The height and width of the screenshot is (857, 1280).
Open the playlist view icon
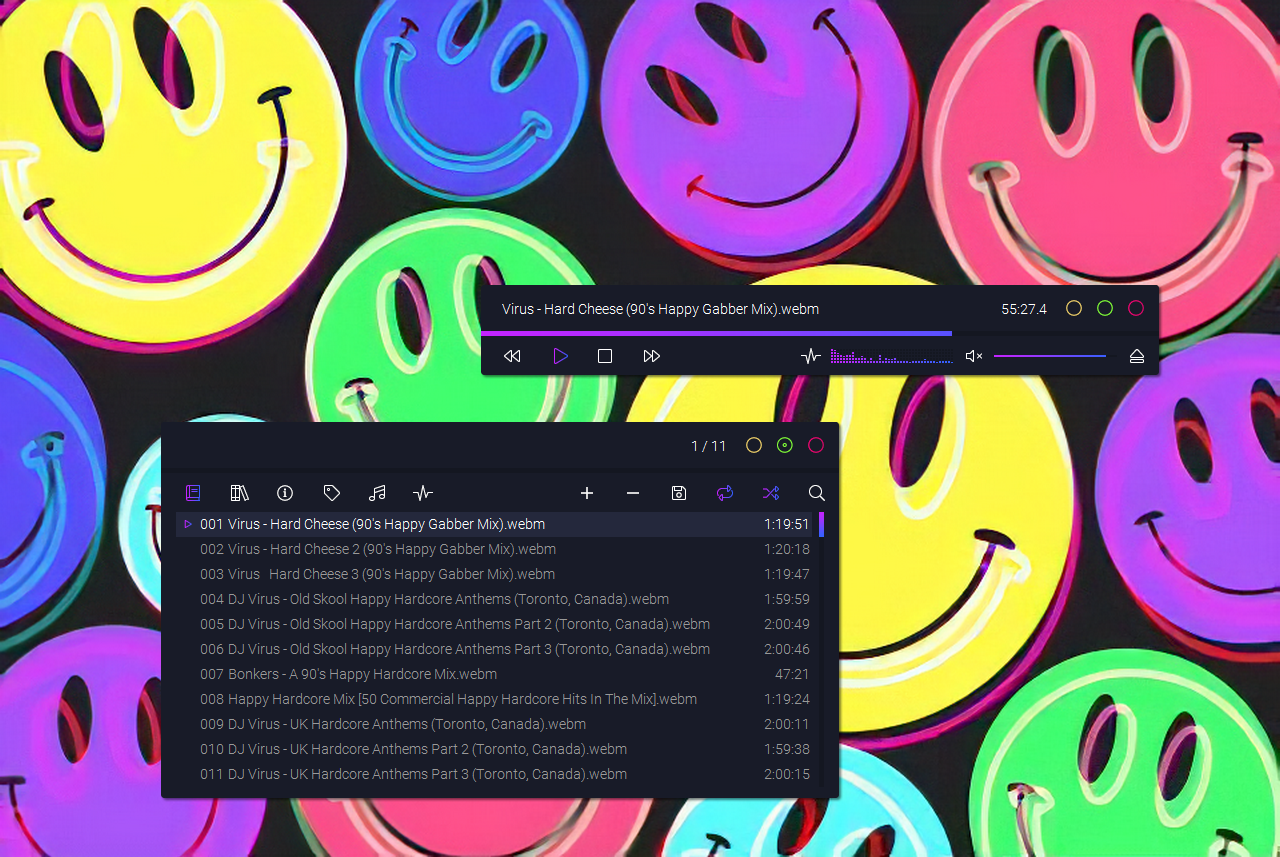(193, 493)
